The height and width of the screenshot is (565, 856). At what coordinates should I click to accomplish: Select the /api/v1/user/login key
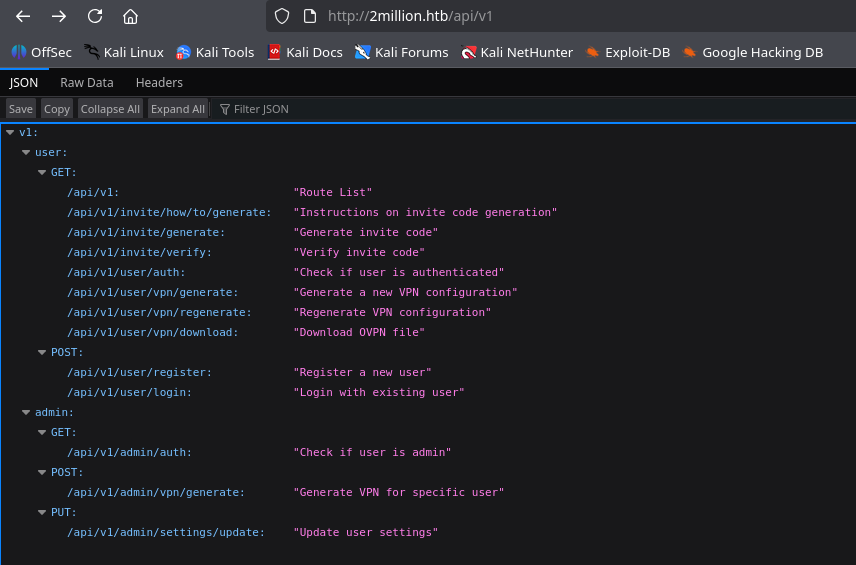point(129,392)
